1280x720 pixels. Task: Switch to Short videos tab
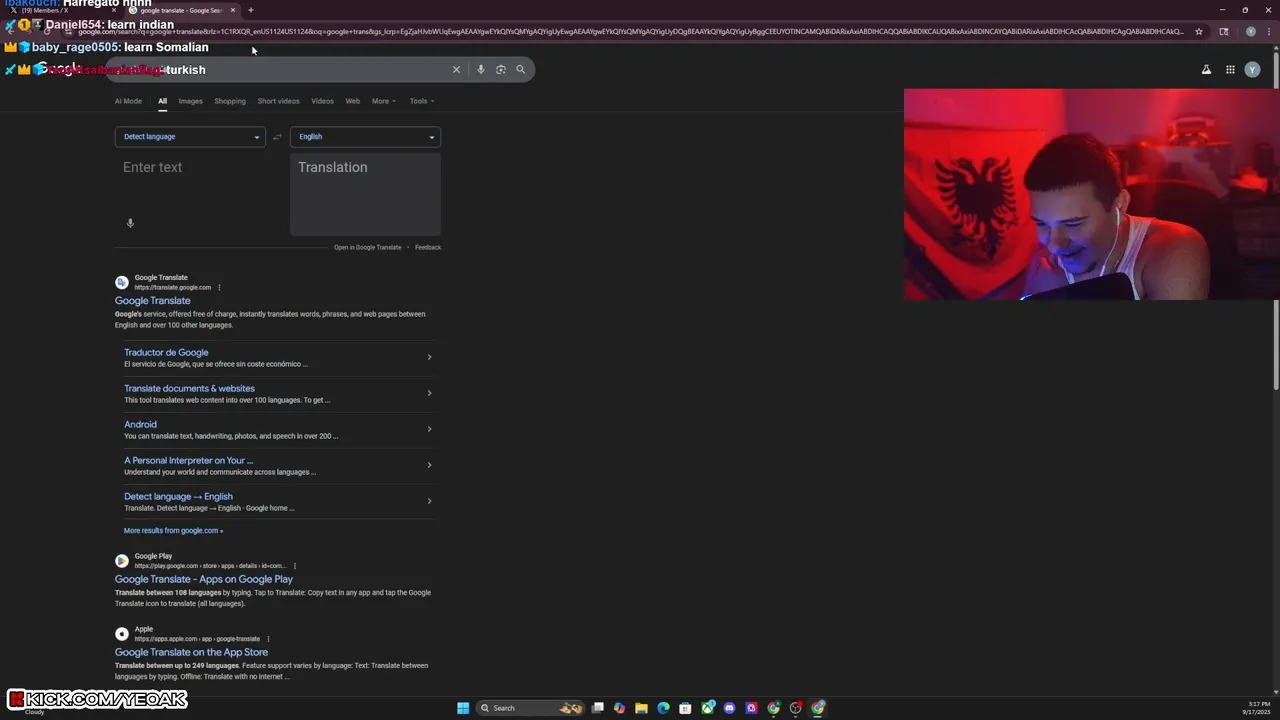click(x=278, y=101)
